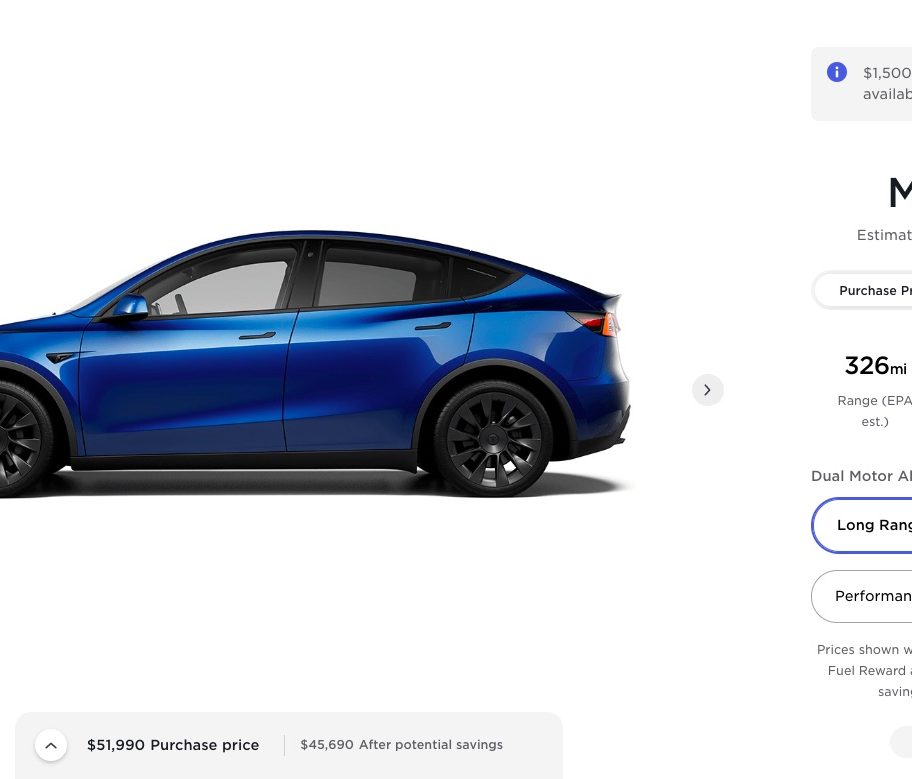Screen dimensions: 912x779
Task: Click the car's red tail light
Action: coord(594,323)
